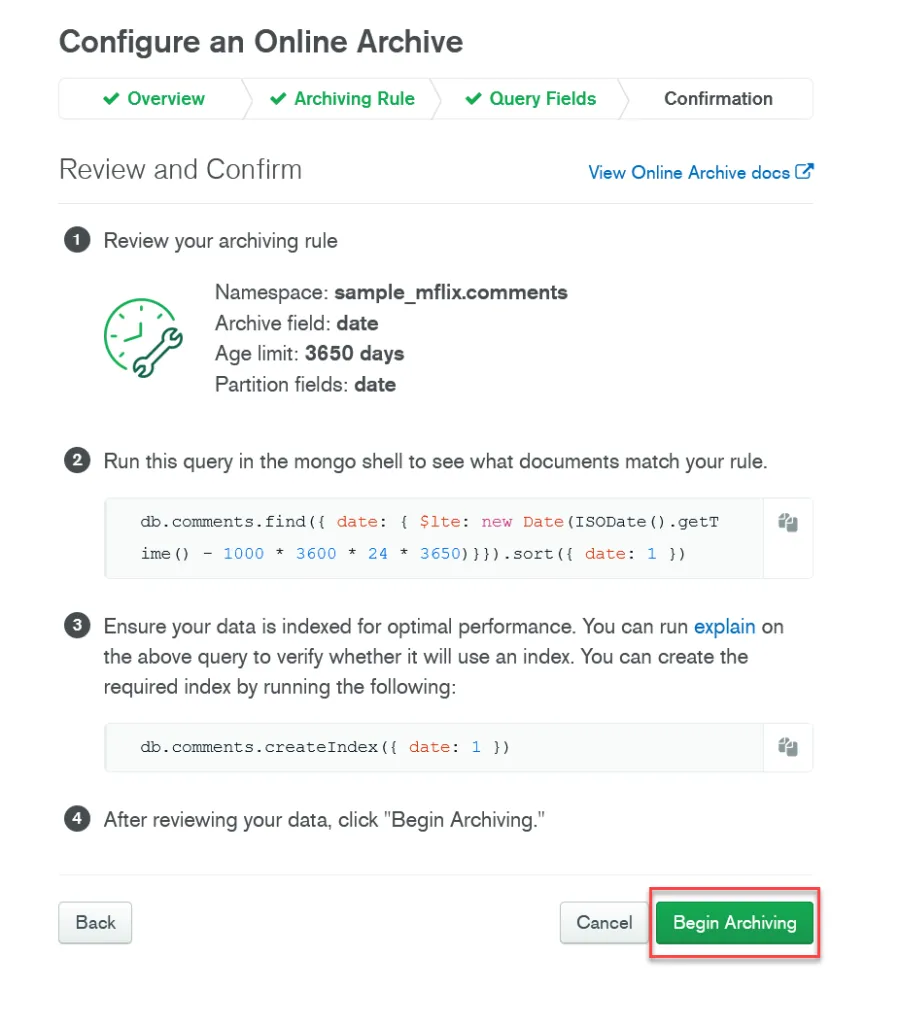Click the db.comments.createIndex command text
Image resolution: width=900 pixels, height=1024 pixels.
tap(325, 747)
